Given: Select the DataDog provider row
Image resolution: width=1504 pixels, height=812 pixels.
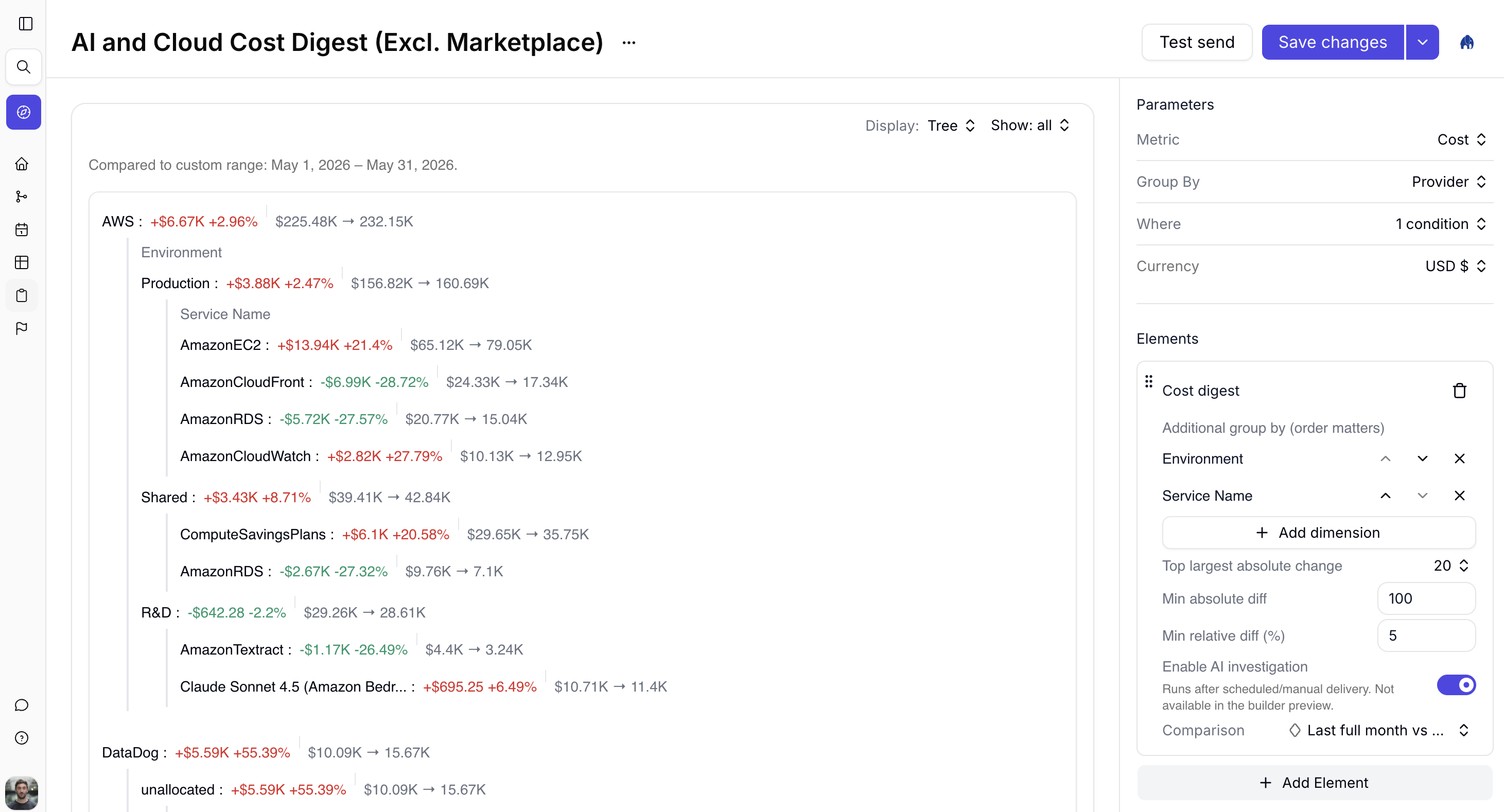Looking at the screenshot, I should coord(266,753).
